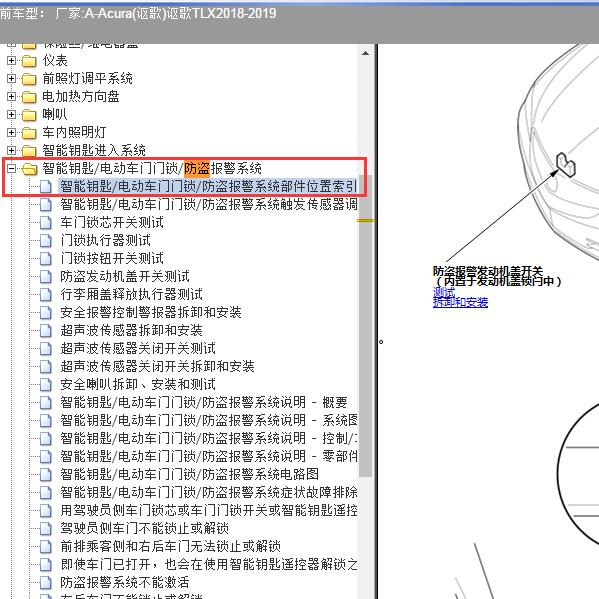
Task: Click document icon beside 系统说明 - 概要
Action: coord(45,402)
